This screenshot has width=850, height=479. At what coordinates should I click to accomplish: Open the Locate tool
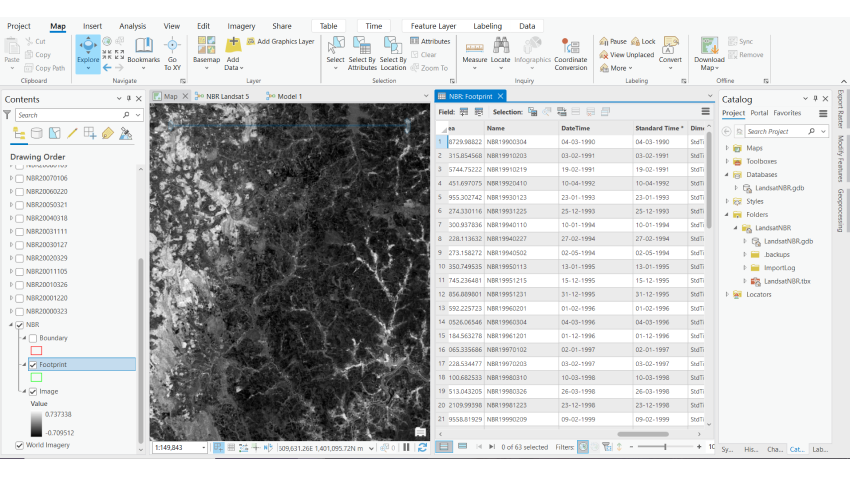click(500, 54)
